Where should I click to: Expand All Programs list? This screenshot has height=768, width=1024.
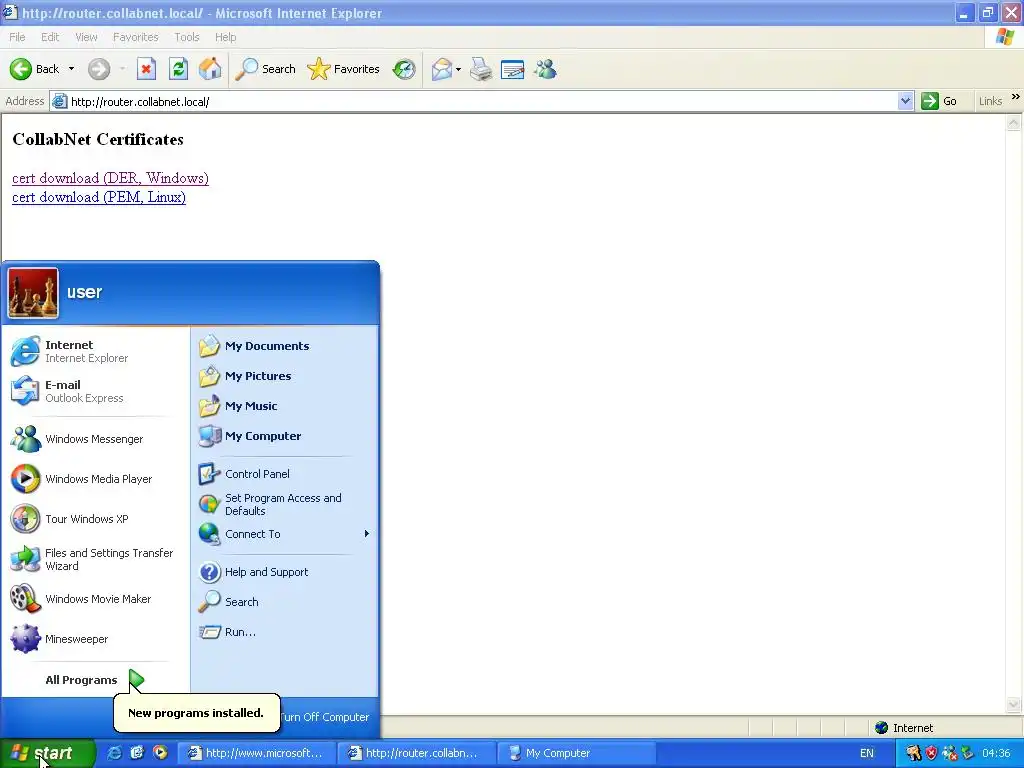(95, 680)
